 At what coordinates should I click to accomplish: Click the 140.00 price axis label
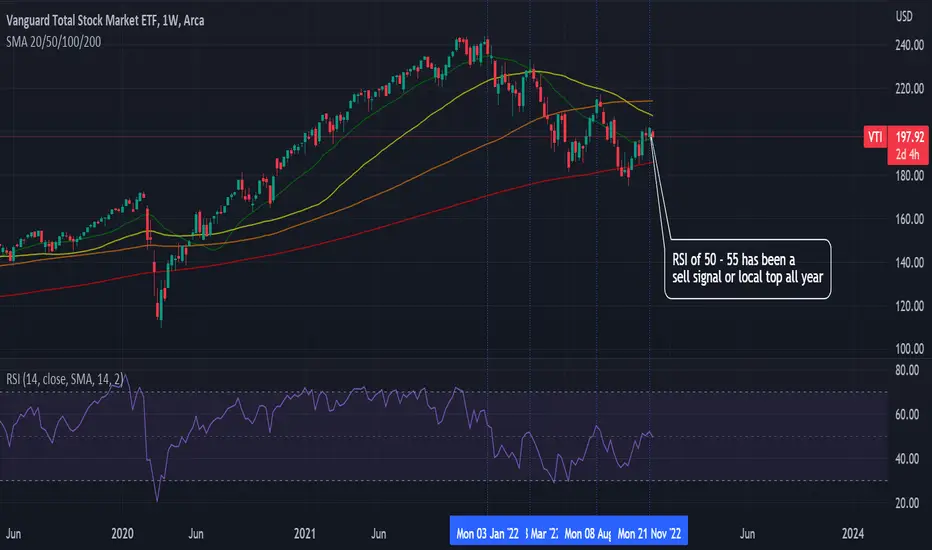(x=909, y=262)
